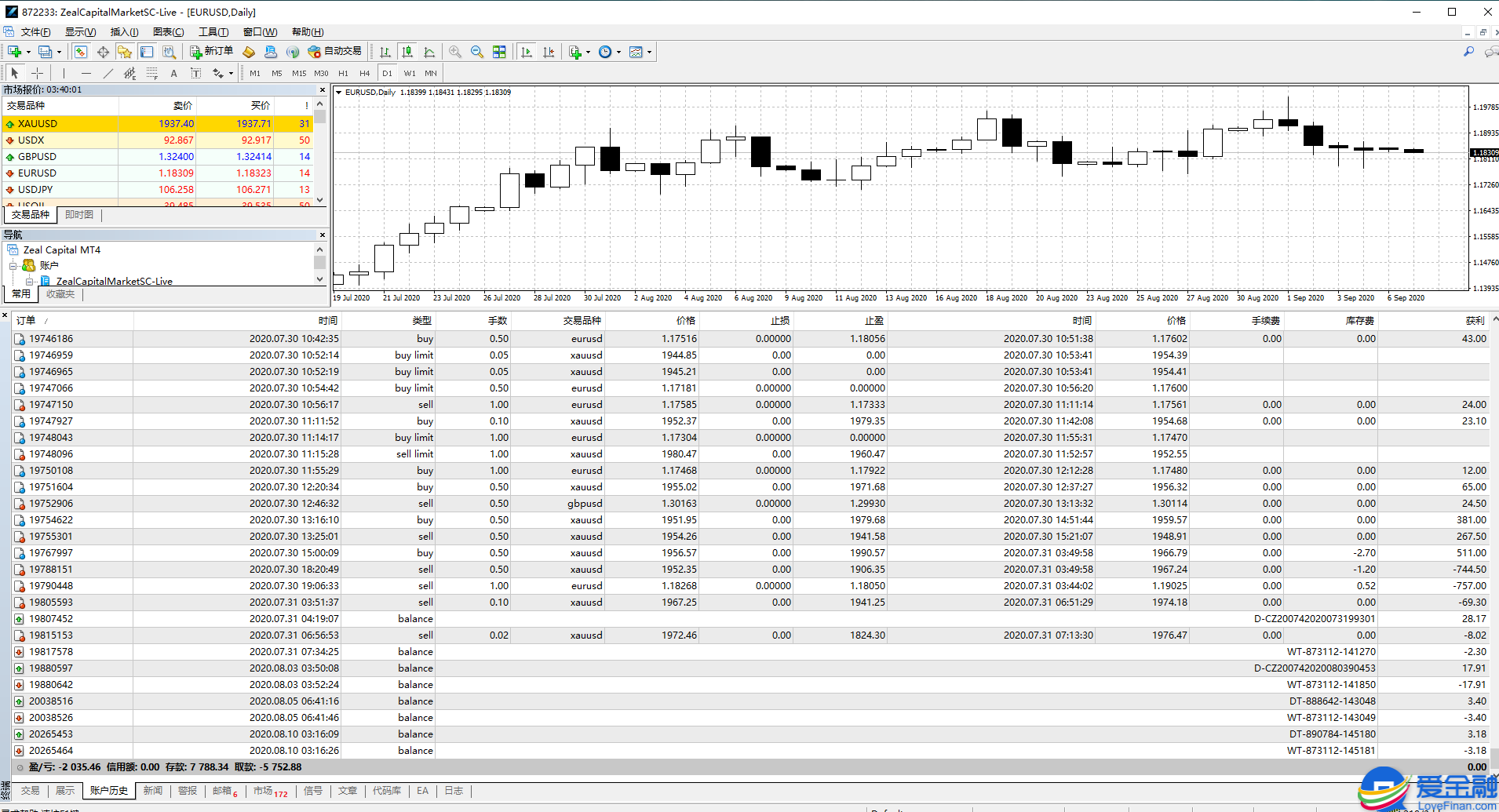This screenshot has height=812, width=1499.
Task: Open the 显示(V) menu
Action: coord(80,32)
